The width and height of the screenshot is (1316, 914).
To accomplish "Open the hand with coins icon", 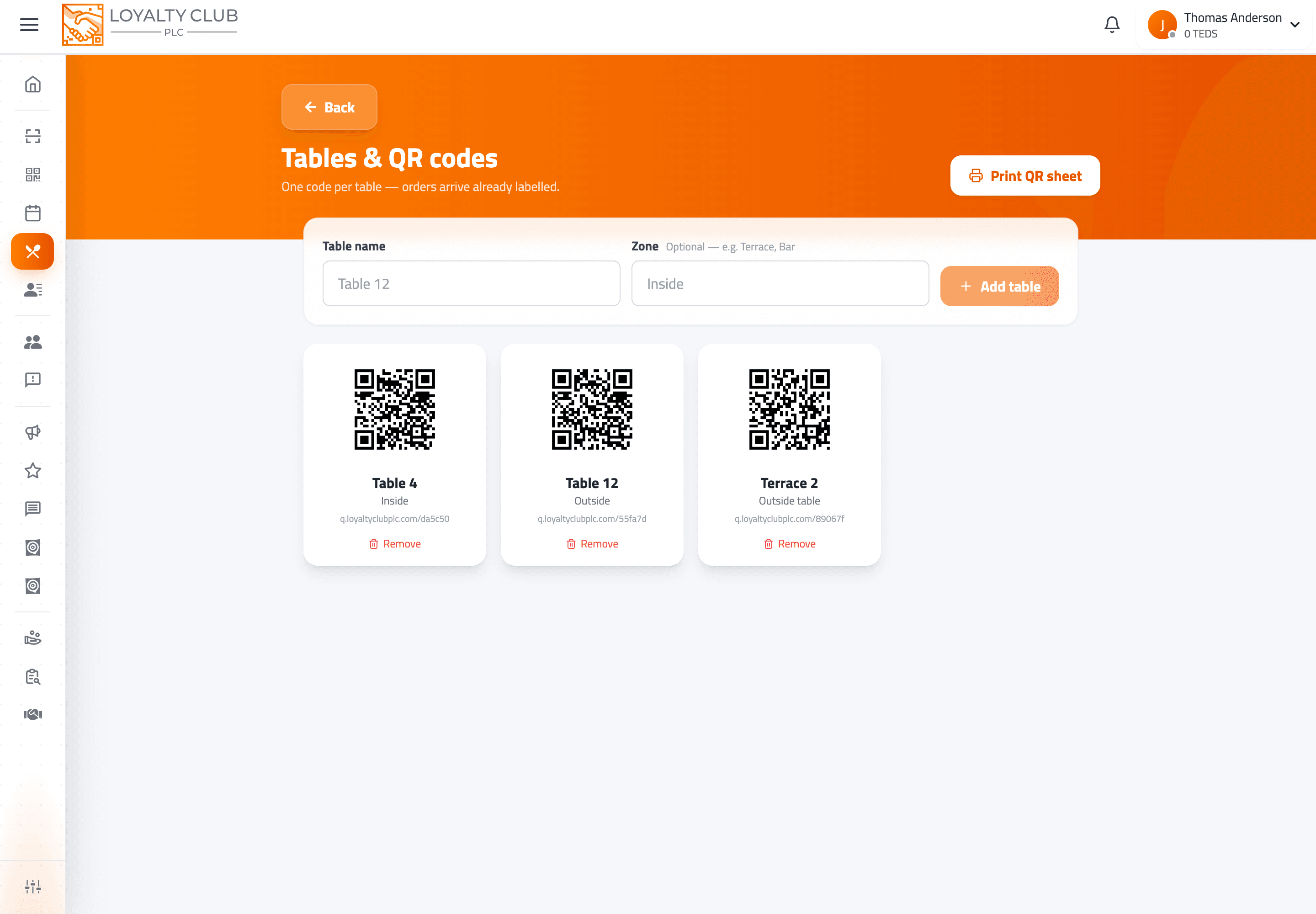I will click(32, 638).
